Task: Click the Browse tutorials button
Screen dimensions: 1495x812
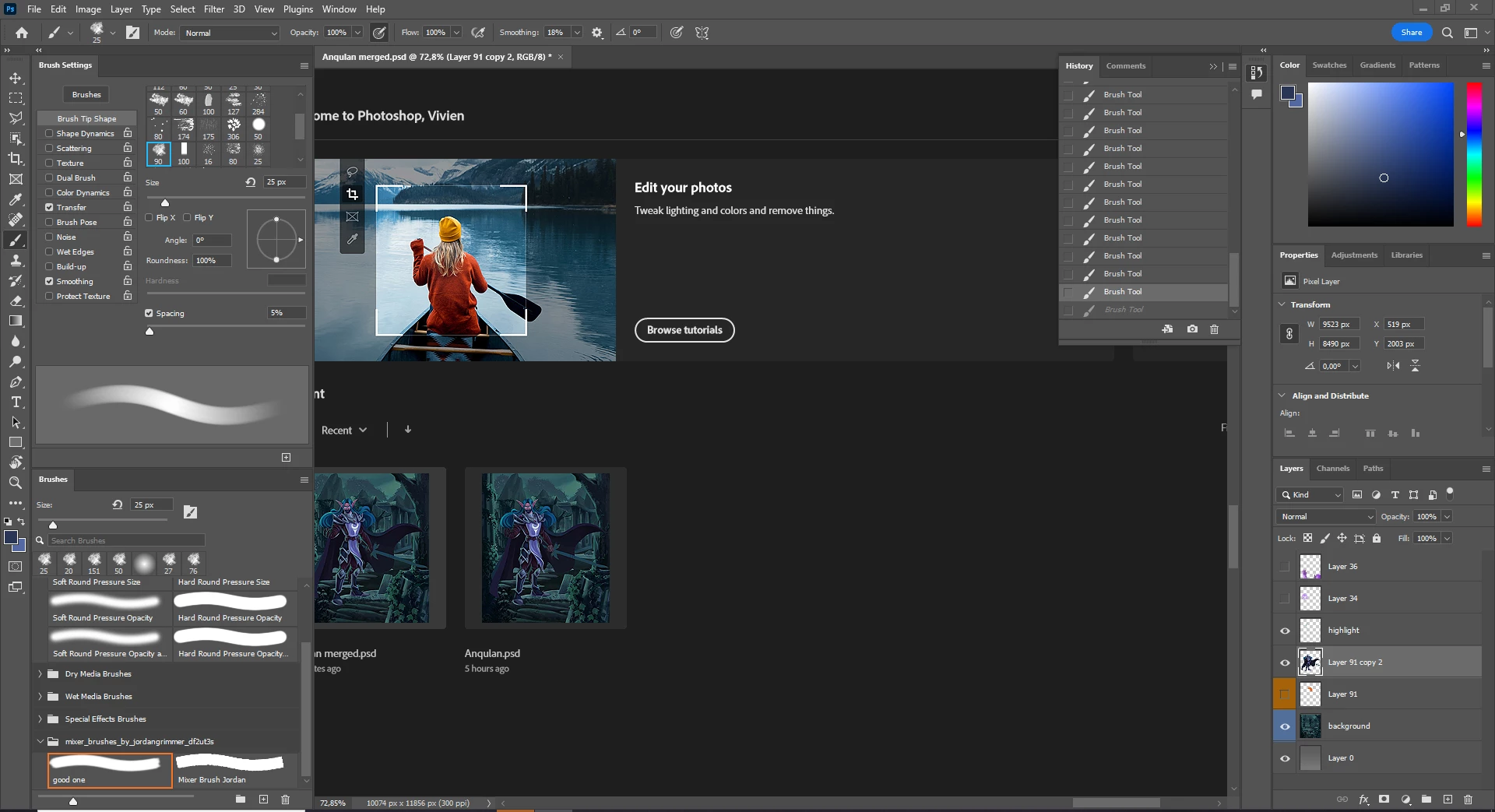Action: 684,330
